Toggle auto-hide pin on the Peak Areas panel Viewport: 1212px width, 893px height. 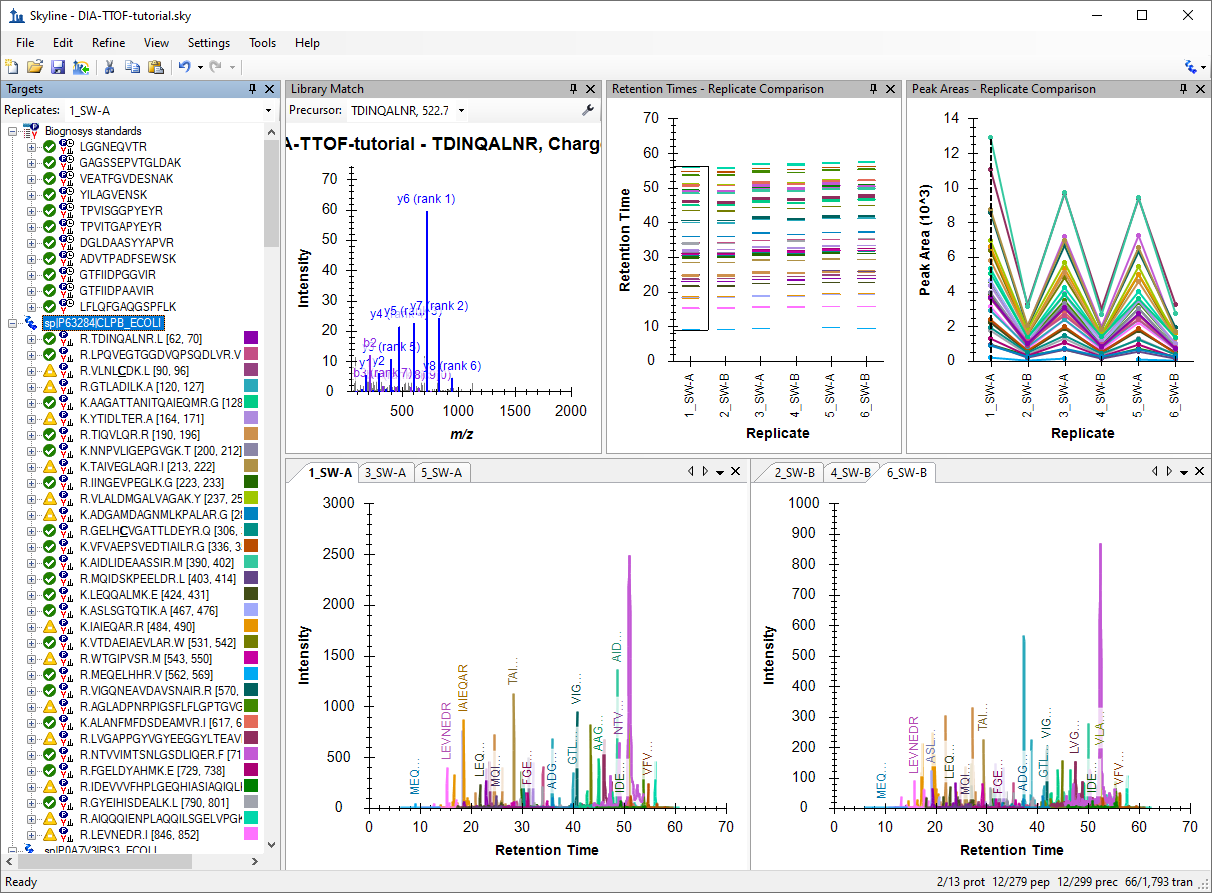[x=1182, y=89]
